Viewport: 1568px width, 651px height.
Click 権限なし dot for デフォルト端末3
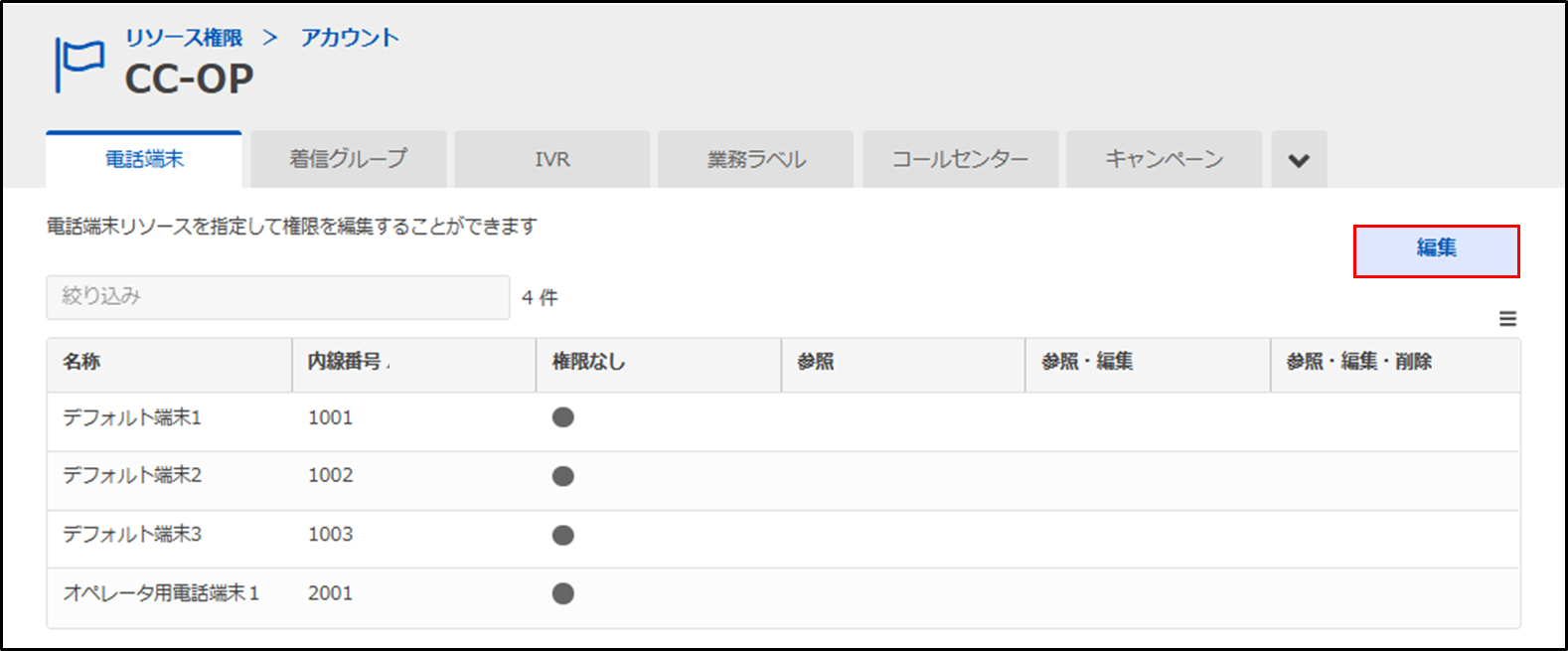pos(563,535)
